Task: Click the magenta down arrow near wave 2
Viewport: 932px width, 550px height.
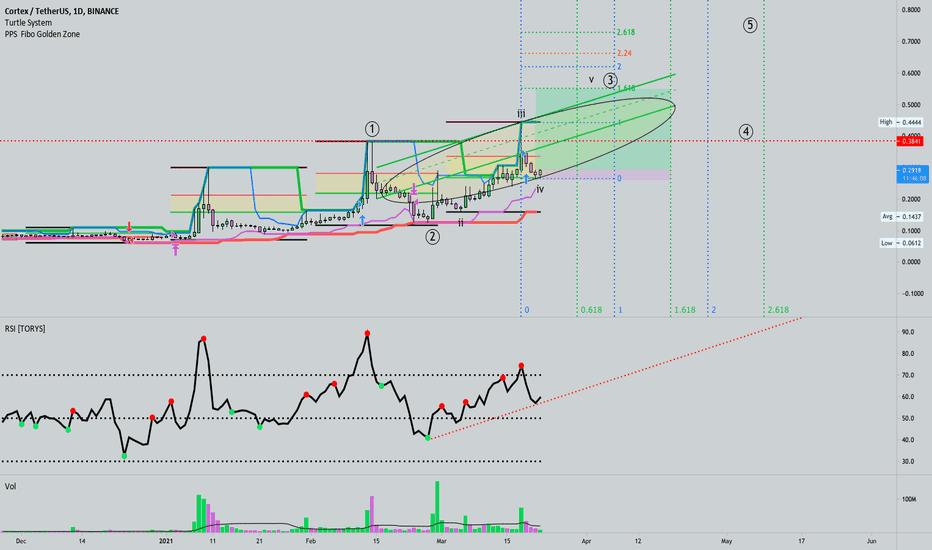Action: [x=414, y=189]
